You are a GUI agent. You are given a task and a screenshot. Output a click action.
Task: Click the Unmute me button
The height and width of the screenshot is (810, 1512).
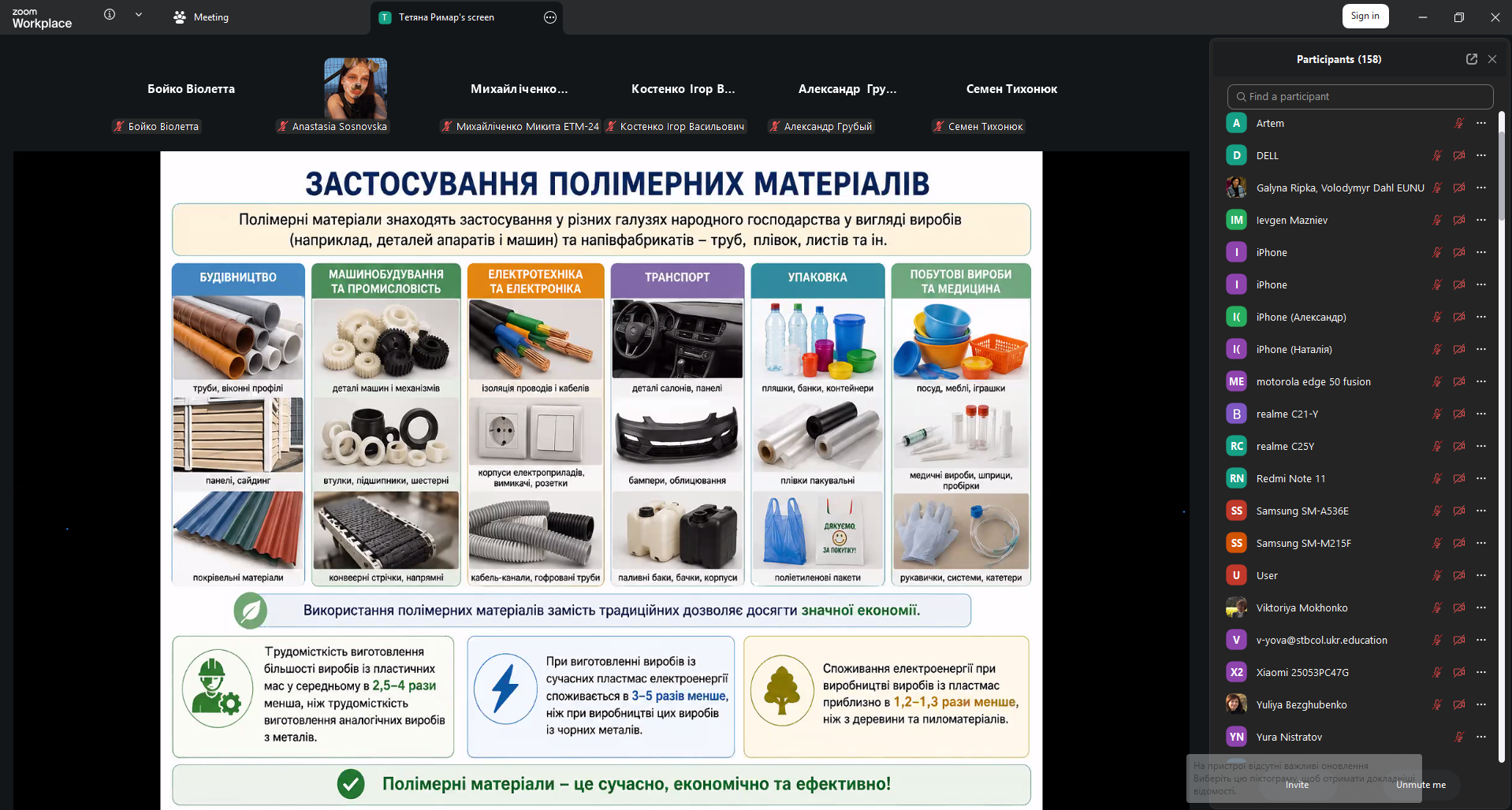[x=1421, y=785]
